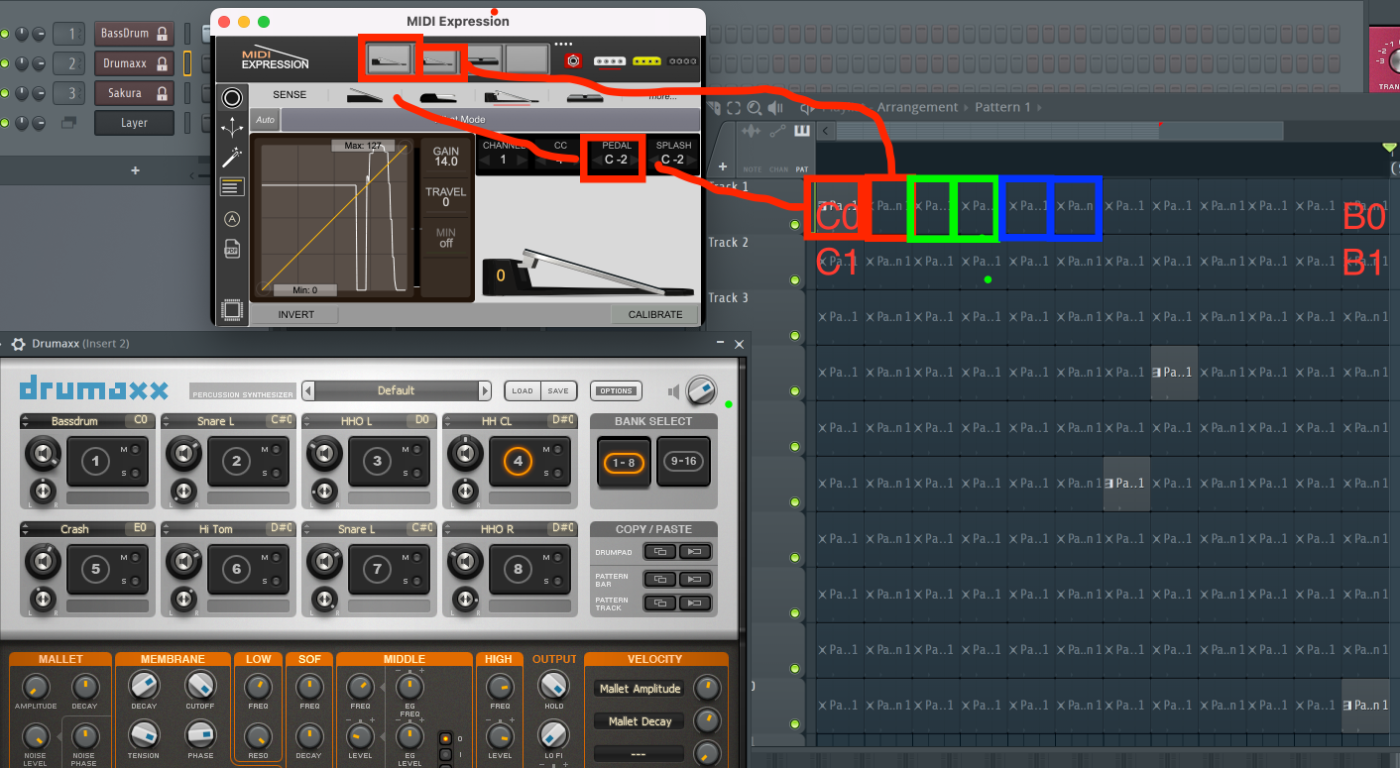Click the circled A icon in MIDI Expression
This screenshot has height=768, width=1400.
232,219
